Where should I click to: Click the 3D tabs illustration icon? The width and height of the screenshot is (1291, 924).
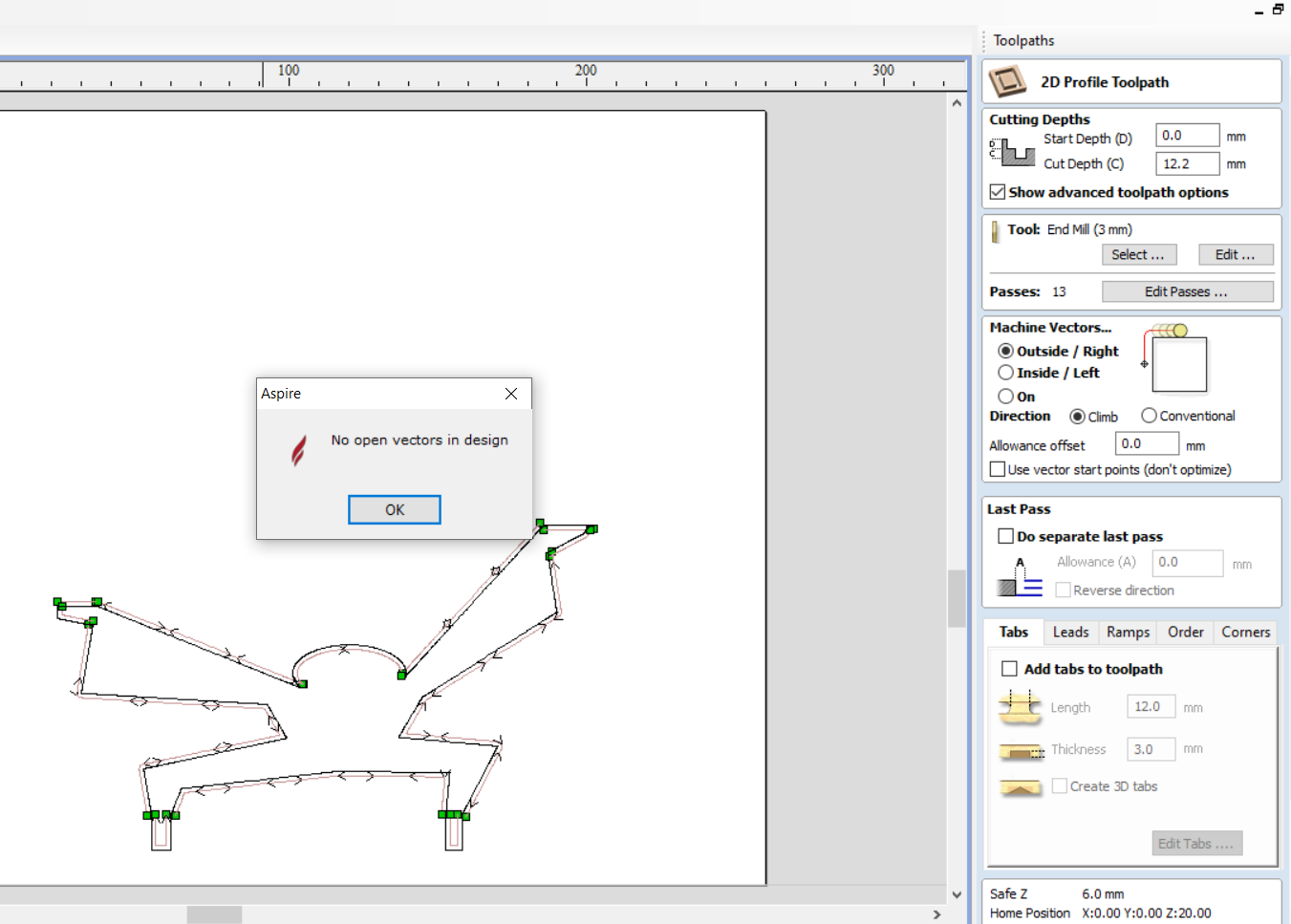(x=1021, y=787)
